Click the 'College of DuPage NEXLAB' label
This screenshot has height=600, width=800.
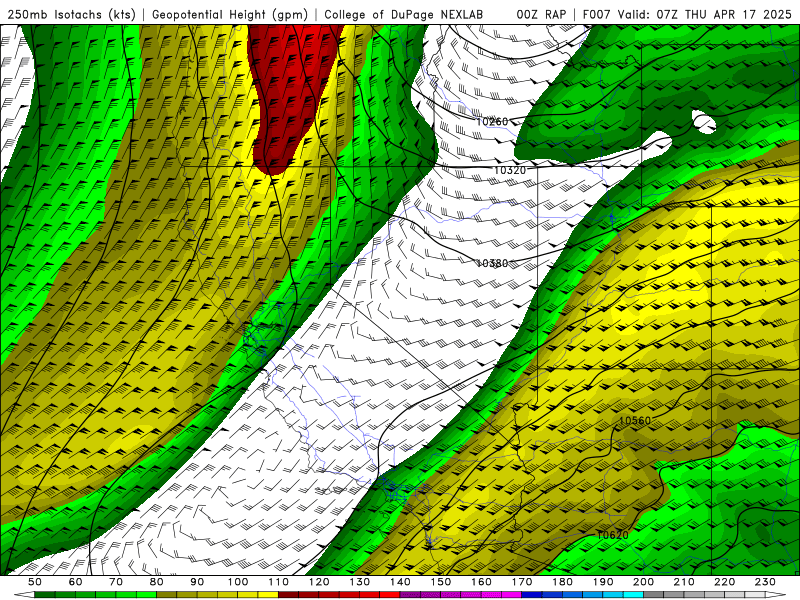click(404, 15)
